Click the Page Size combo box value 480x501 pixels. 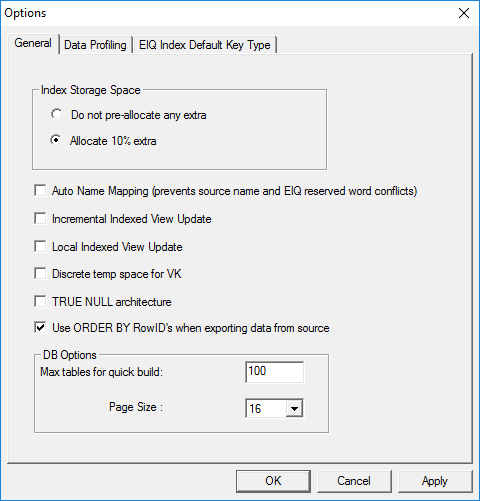pyautogui.click(x=266, y=408)
